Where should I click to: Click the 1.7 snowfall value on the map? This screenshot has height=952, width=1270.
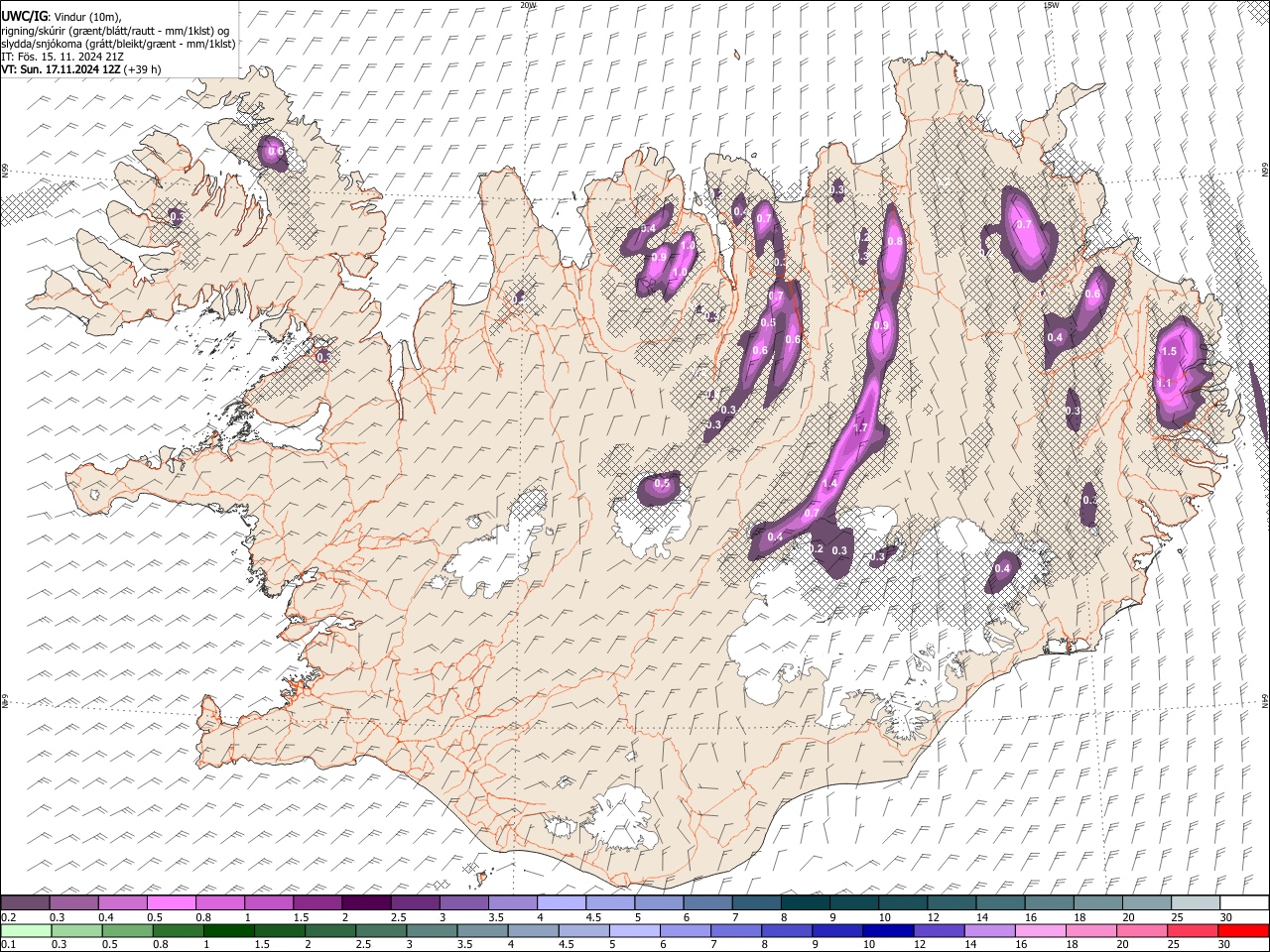[860, 428]
